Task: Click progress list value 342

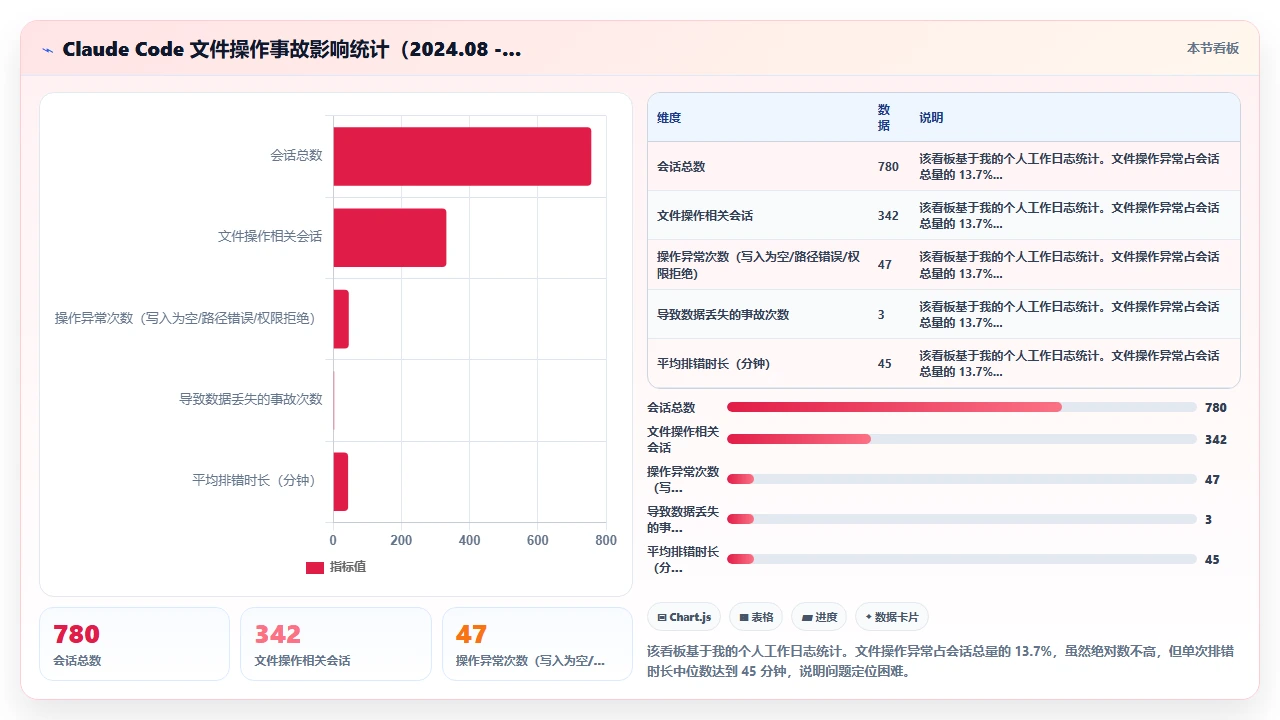Action: (x=1216, y=439)
